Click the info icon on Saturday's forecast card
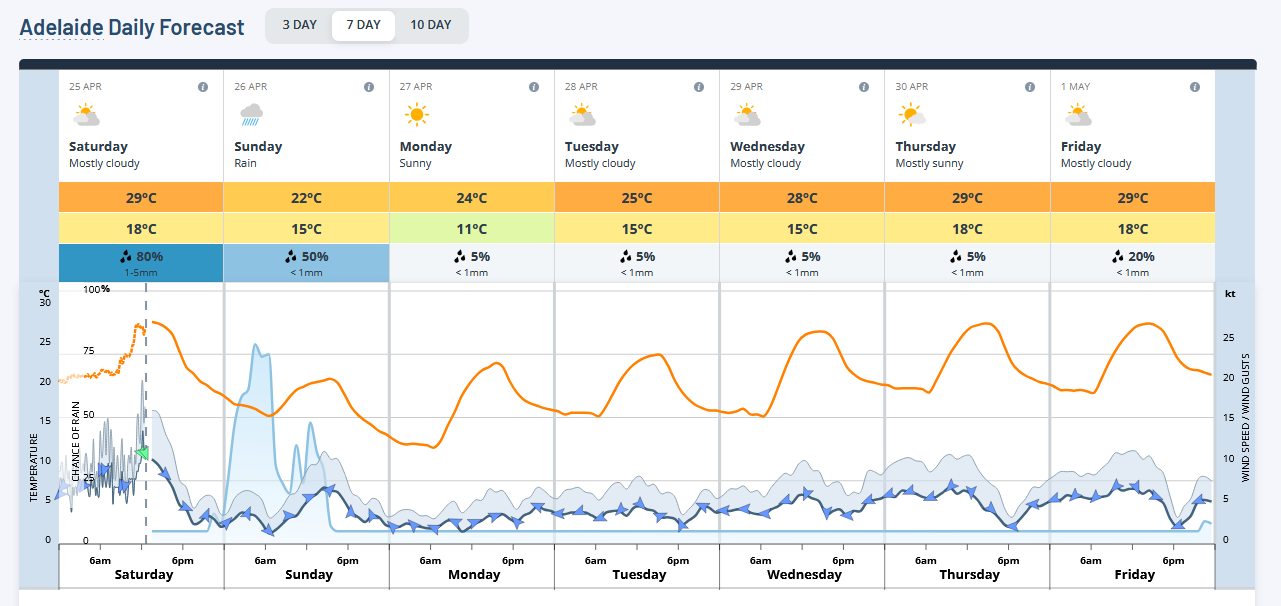The image size is (1281, 606). pyautogui.click(x=203, y=87)
